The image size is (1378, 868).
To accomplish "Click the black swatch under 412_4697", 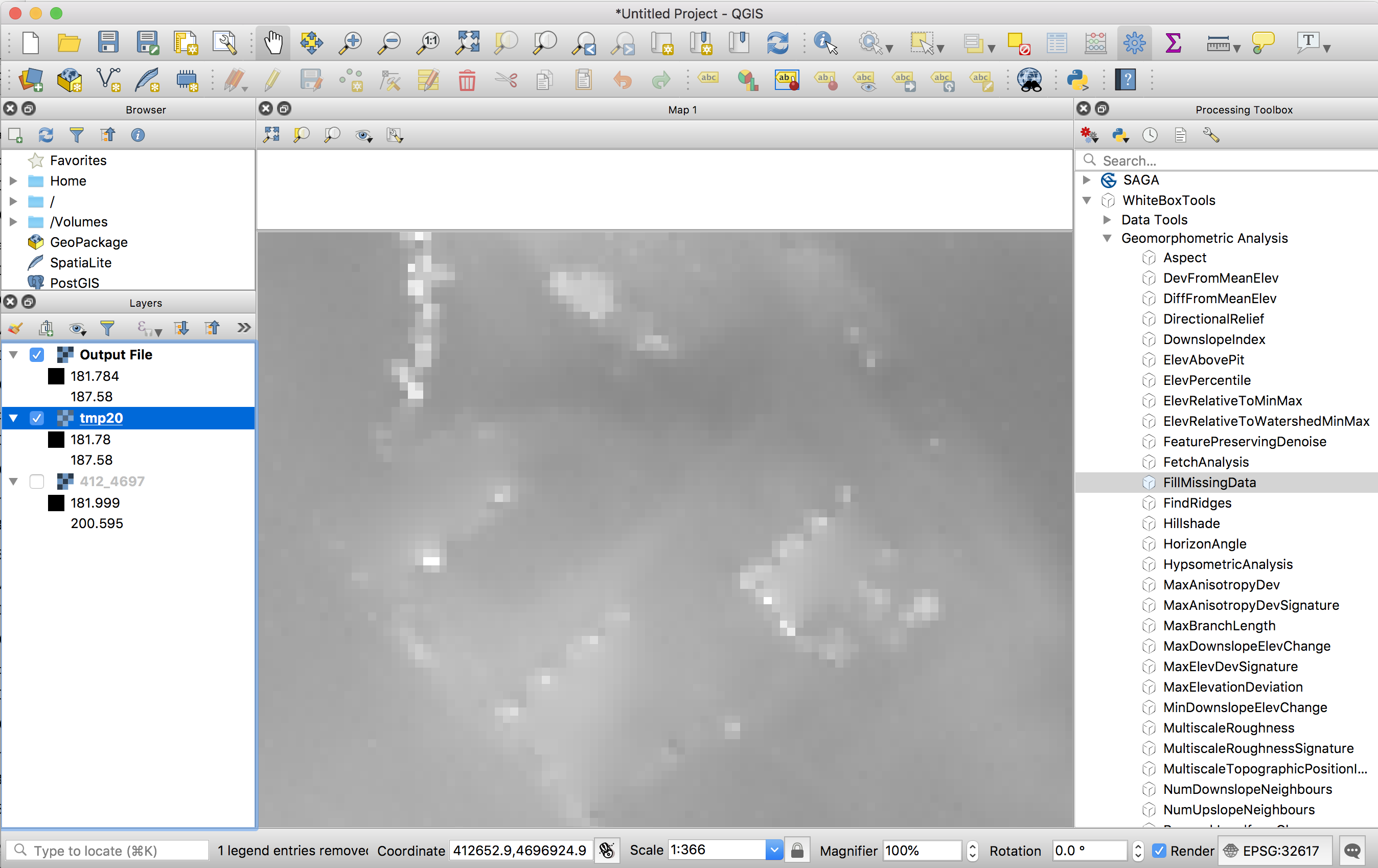I will pos(56,504).
